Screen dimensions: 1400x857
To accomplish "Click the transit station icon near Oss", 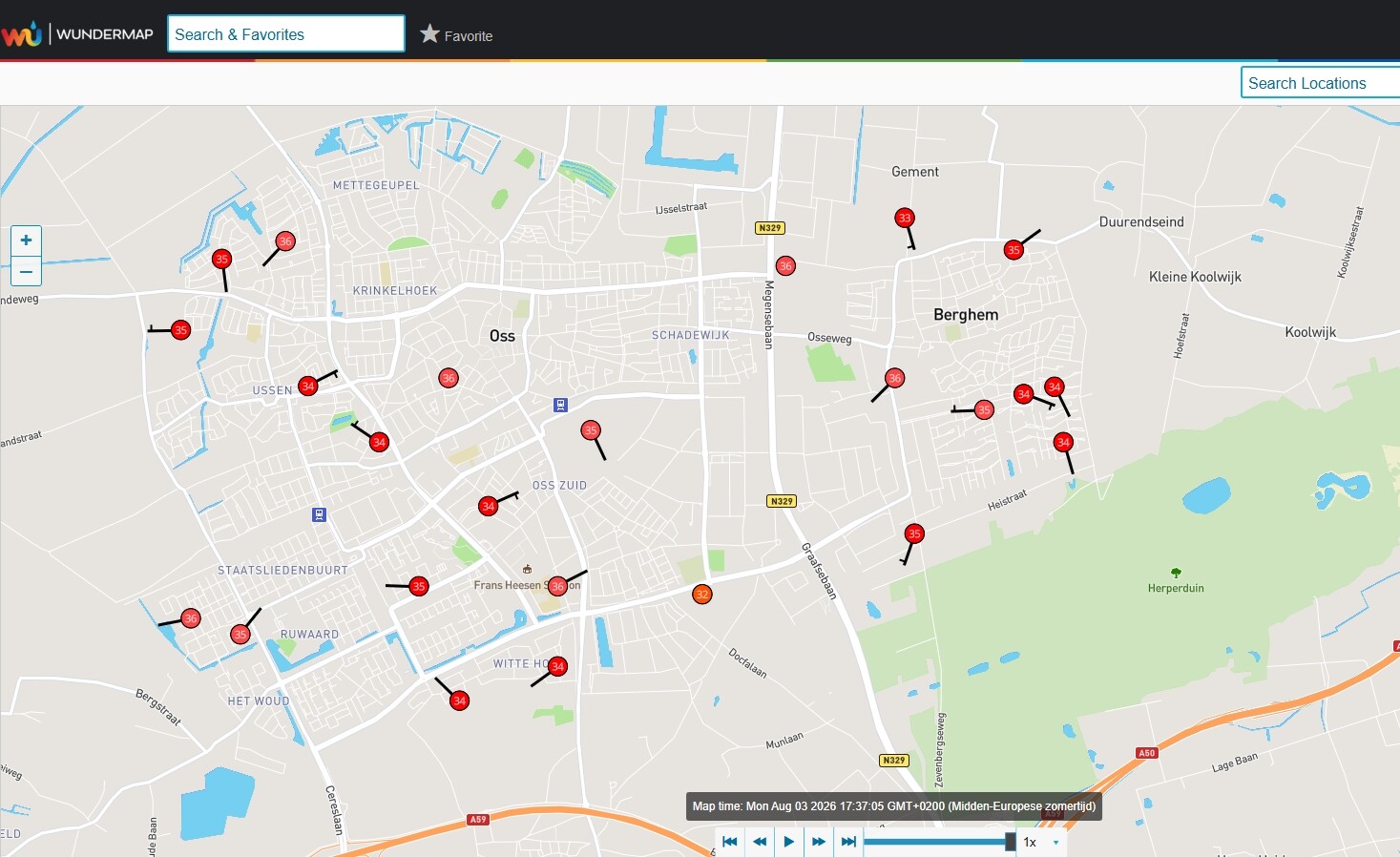I will click(560, 405).
